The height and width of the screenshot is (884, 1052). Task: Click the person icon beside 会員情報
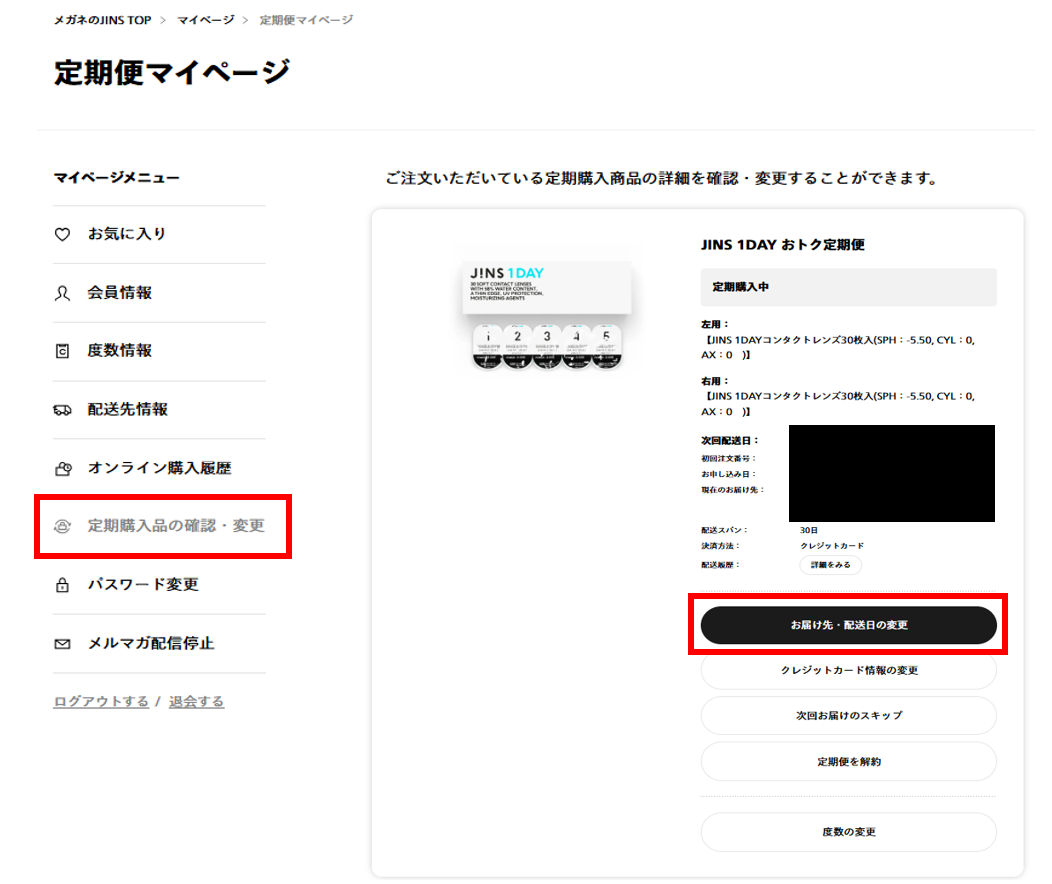click(x=62, y=293)
